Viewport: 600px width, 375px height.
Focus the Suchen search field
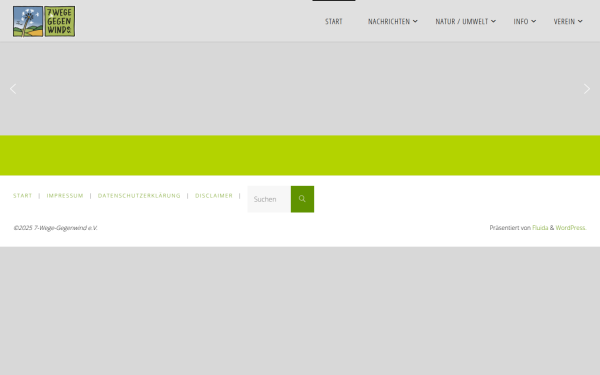[269, 199]
